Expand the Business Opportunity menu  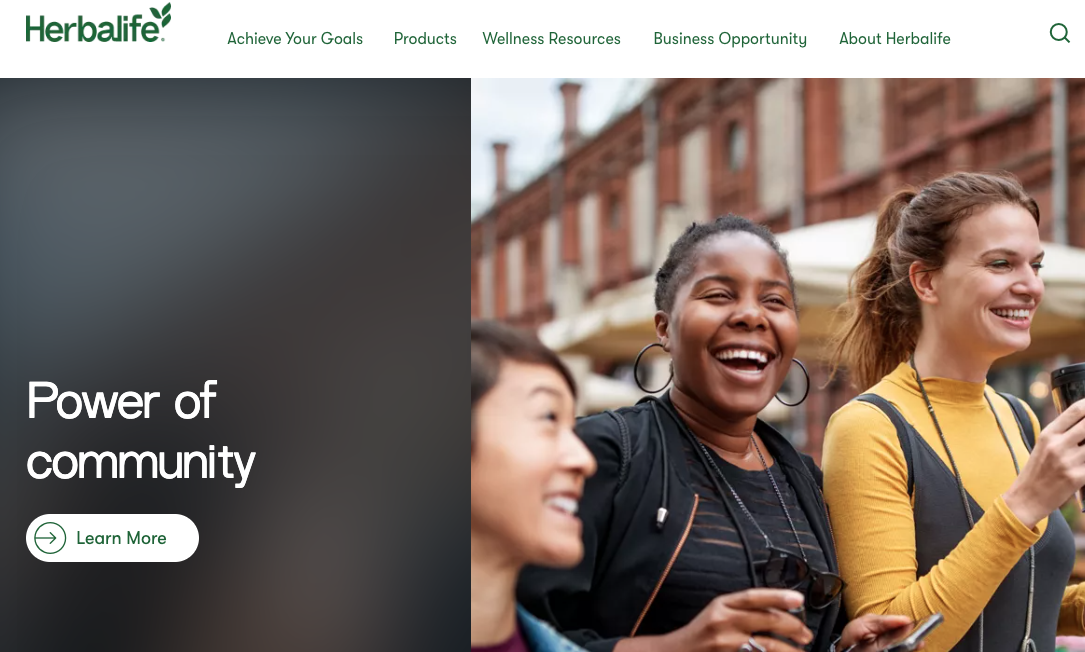click(730, 39)
